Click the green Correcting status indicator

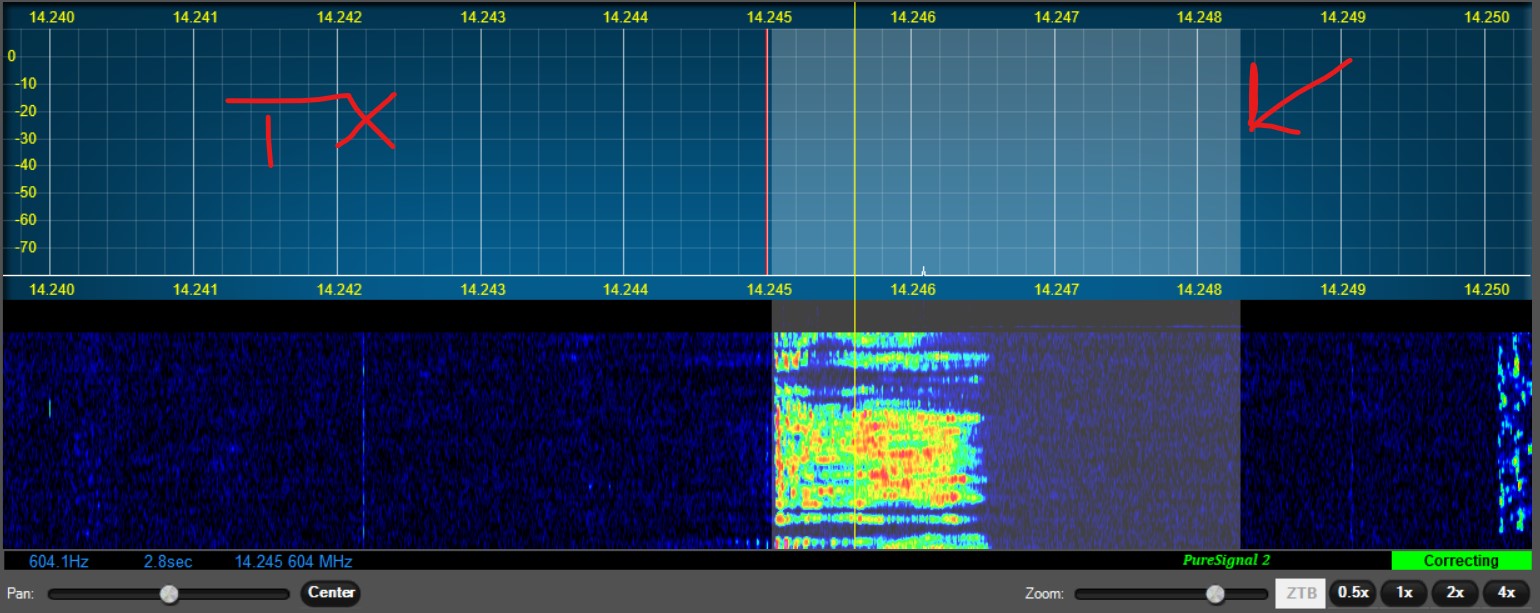click(x=1460, y=561)
